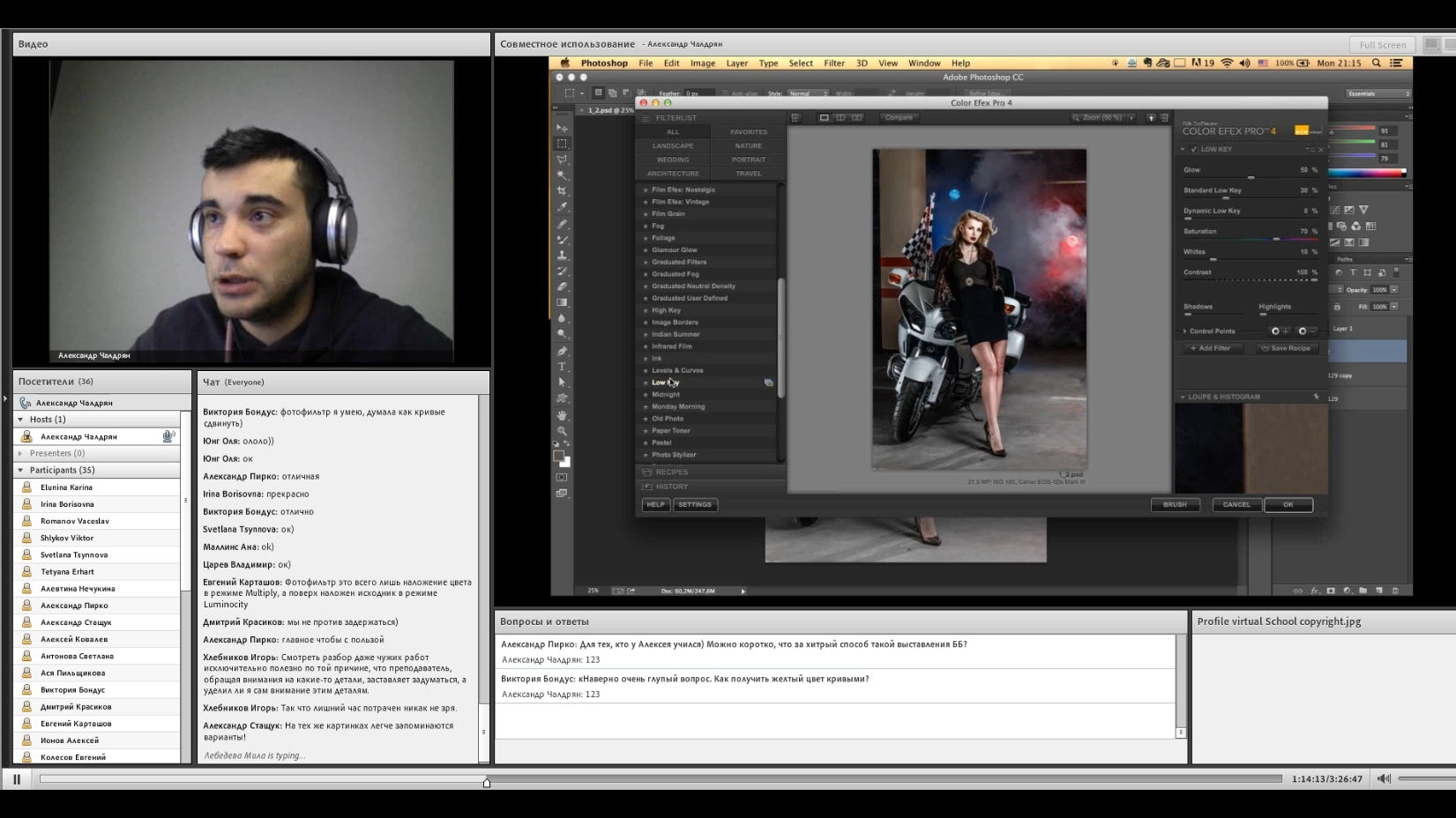Select the Hand tool
The width and height of the screenshot is (1456, 818).
click(562, 415)
